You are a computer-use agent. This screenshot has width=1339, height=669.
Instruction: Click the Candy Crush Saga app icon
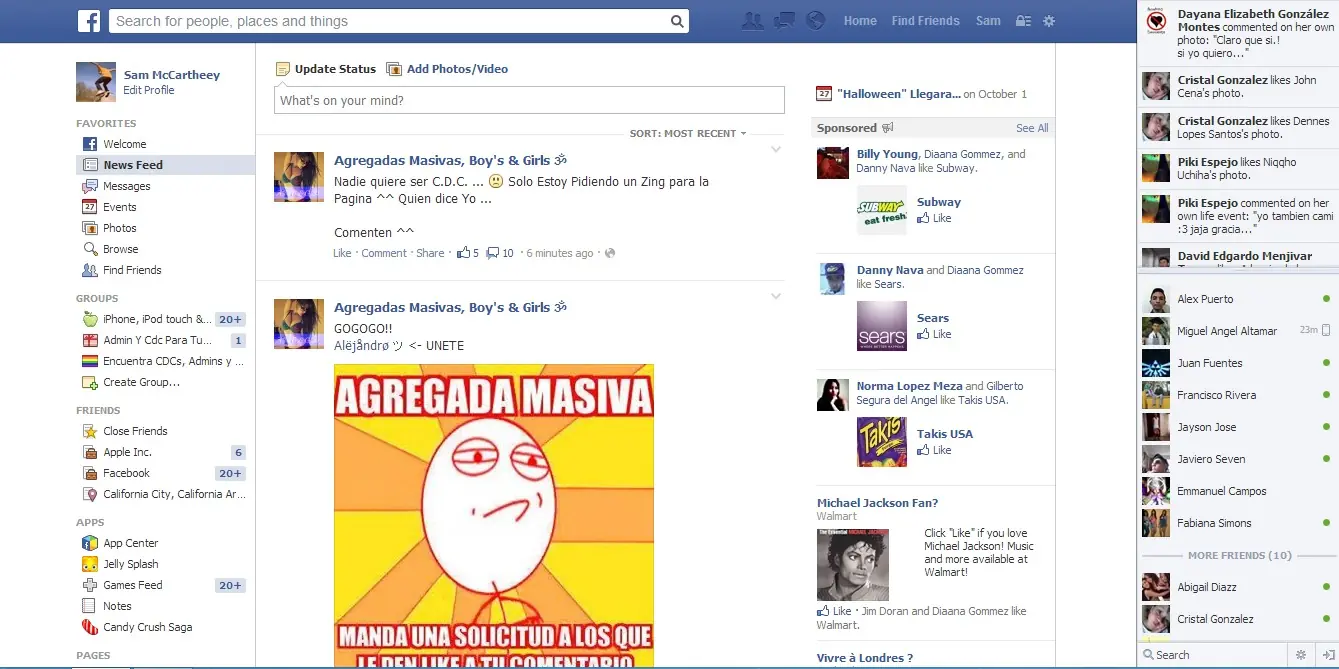coord(89,627)
